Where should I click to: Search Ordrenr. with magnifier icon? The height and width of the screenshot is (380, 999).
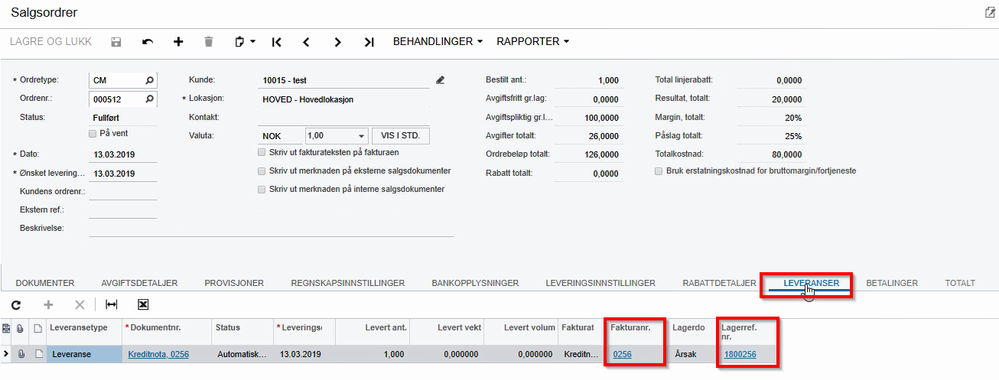pyautogui.click(x=150, y=99)
